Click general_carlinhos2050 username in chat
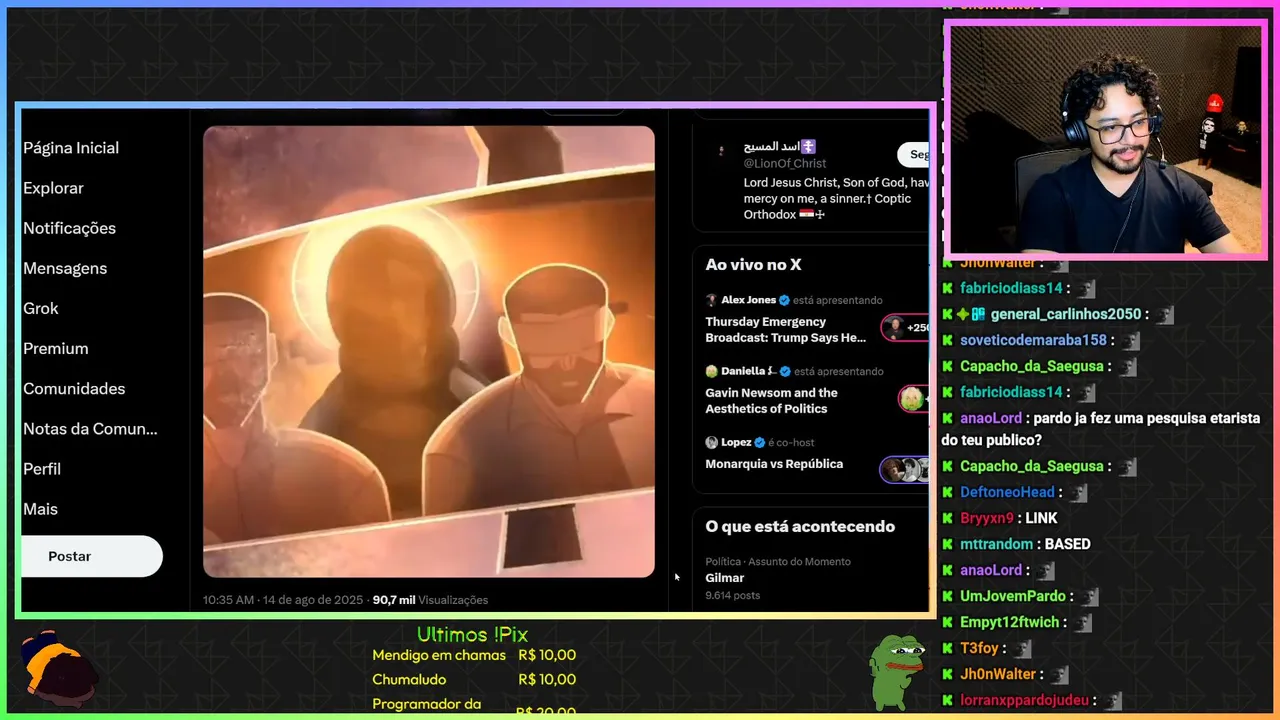This screenshot has width=1280, height=720. click(x=1066, y=314)
